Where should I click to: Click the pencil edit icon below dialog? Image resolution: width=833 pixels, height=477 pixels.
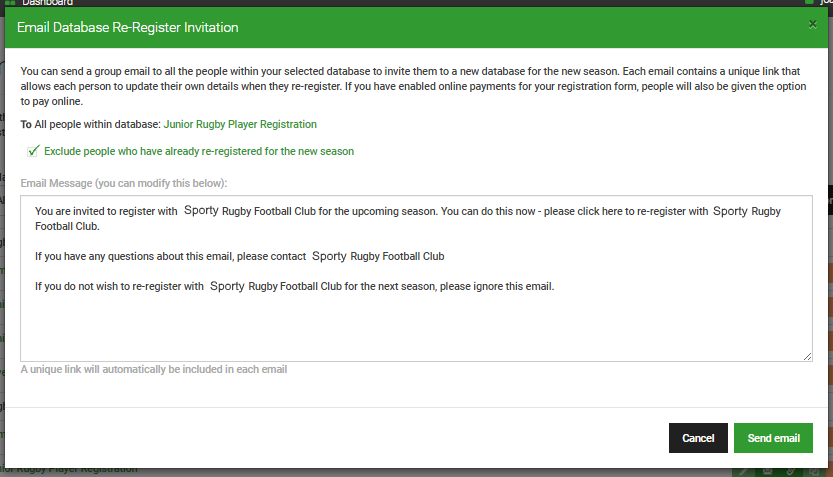pos(744,471)
